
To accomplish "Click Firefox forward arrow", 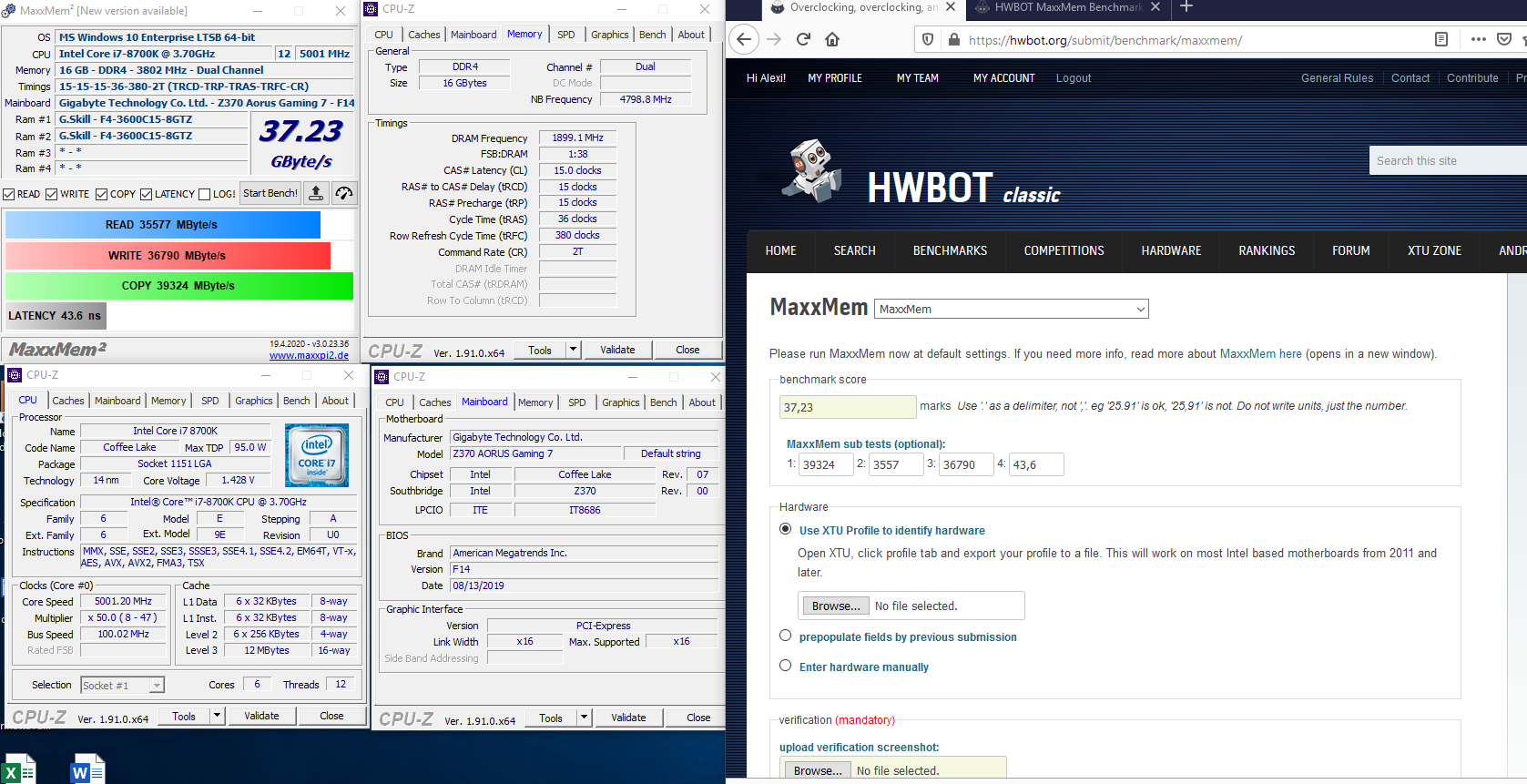I will click(x=774, y=39).
